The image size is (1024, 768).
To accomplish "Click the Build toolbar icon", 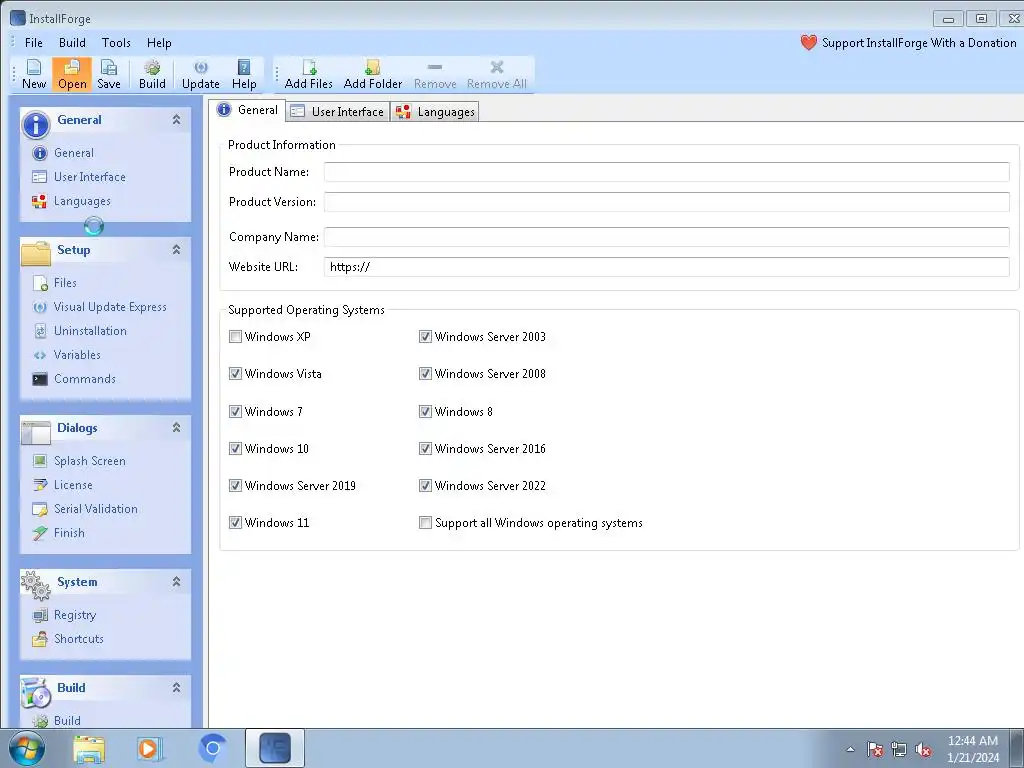I will pyautogui.click(x=152, y=74).
